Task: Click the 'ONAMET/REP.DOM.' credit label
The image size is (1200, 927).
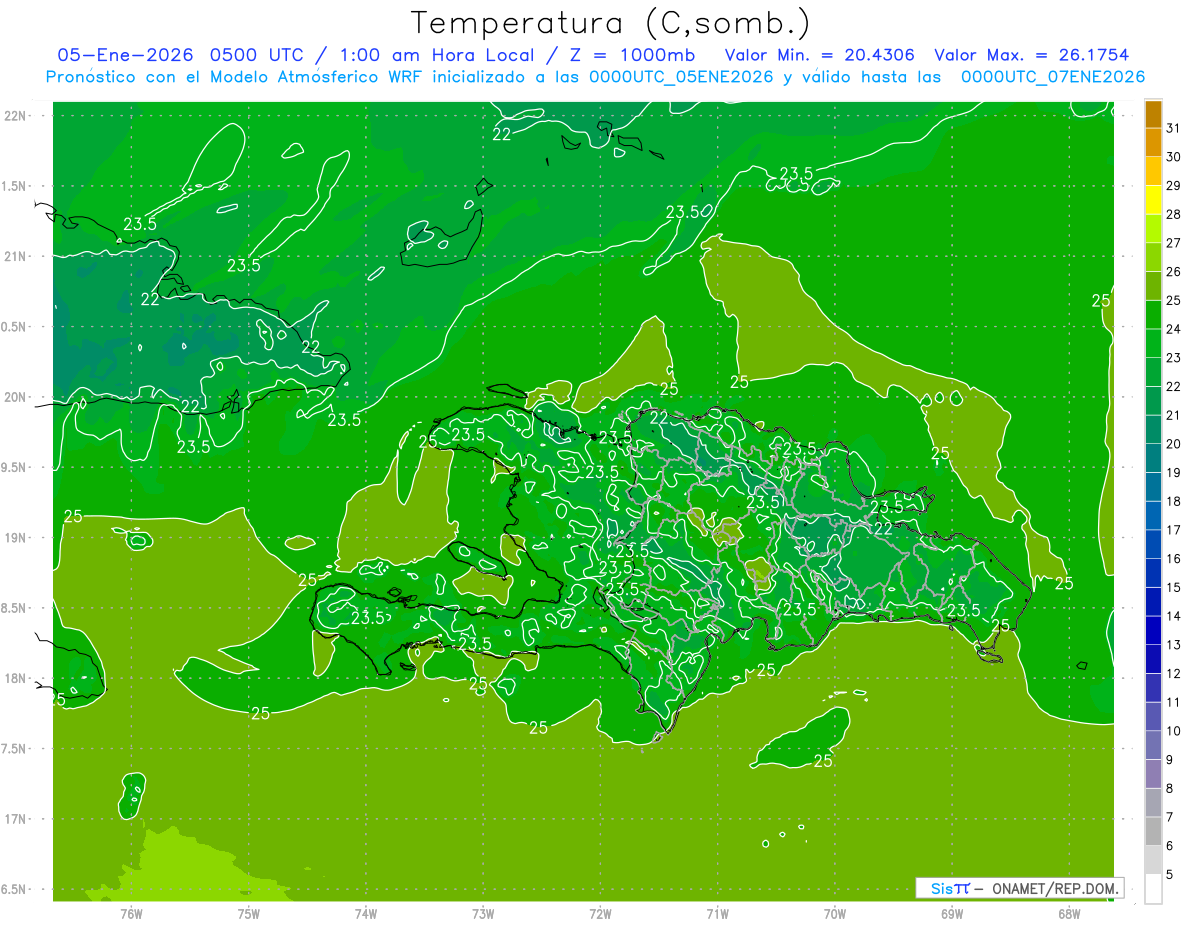Action: pos(1054,888)
